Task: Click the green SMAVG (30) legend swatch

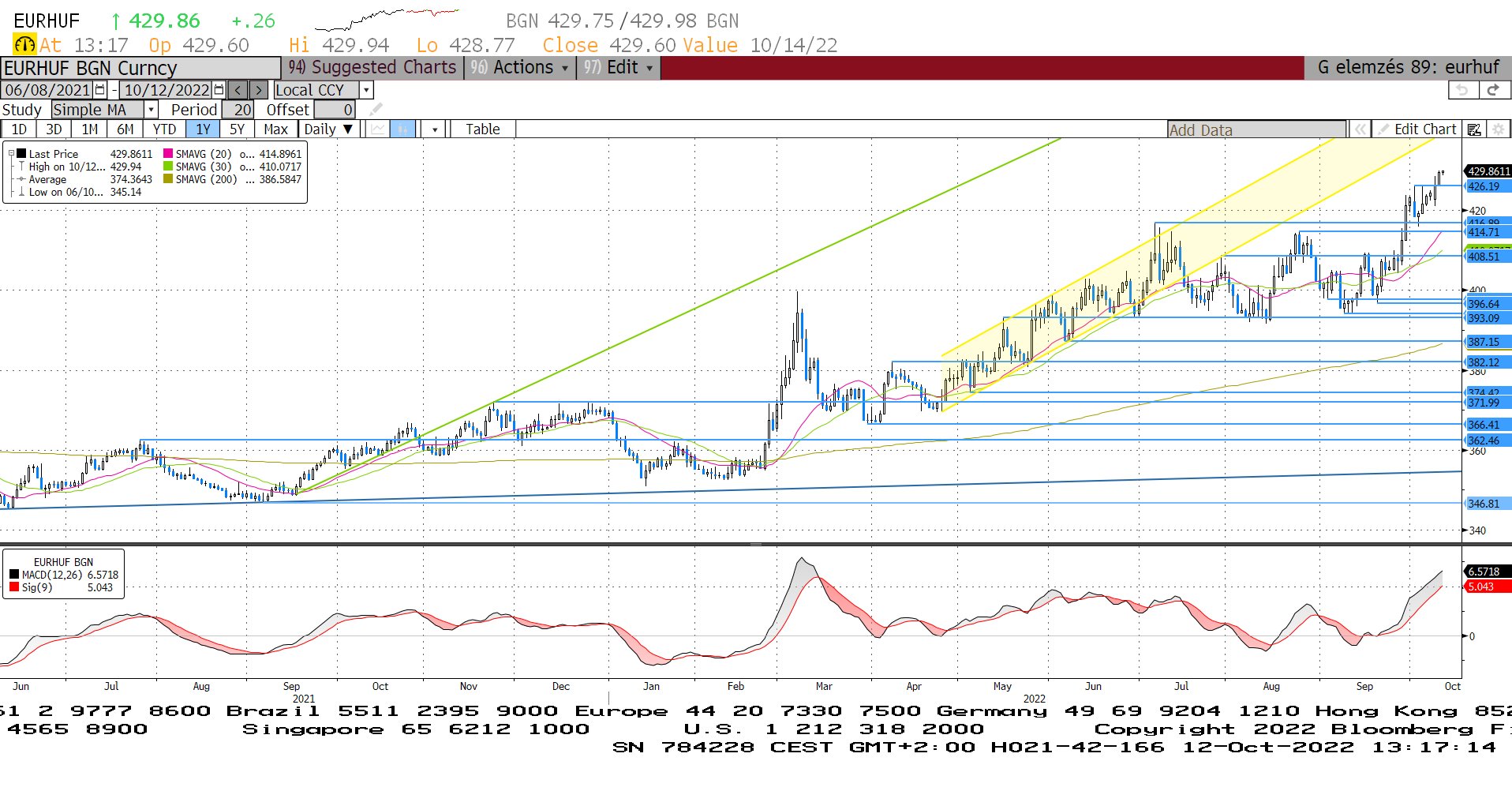Action: pyautogui.click(x=168, y=167)
